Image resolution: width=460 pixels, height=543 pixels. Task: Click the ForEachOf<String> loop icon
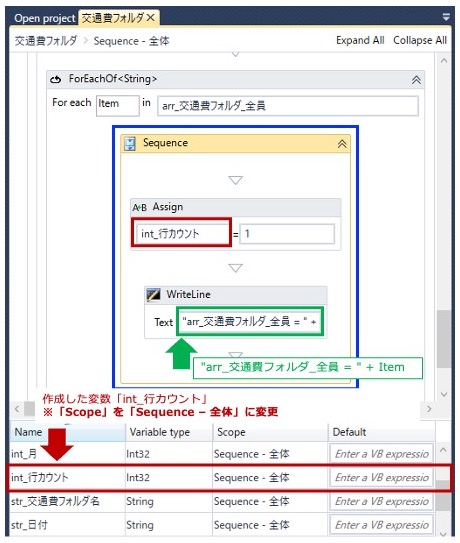(55, 79)
